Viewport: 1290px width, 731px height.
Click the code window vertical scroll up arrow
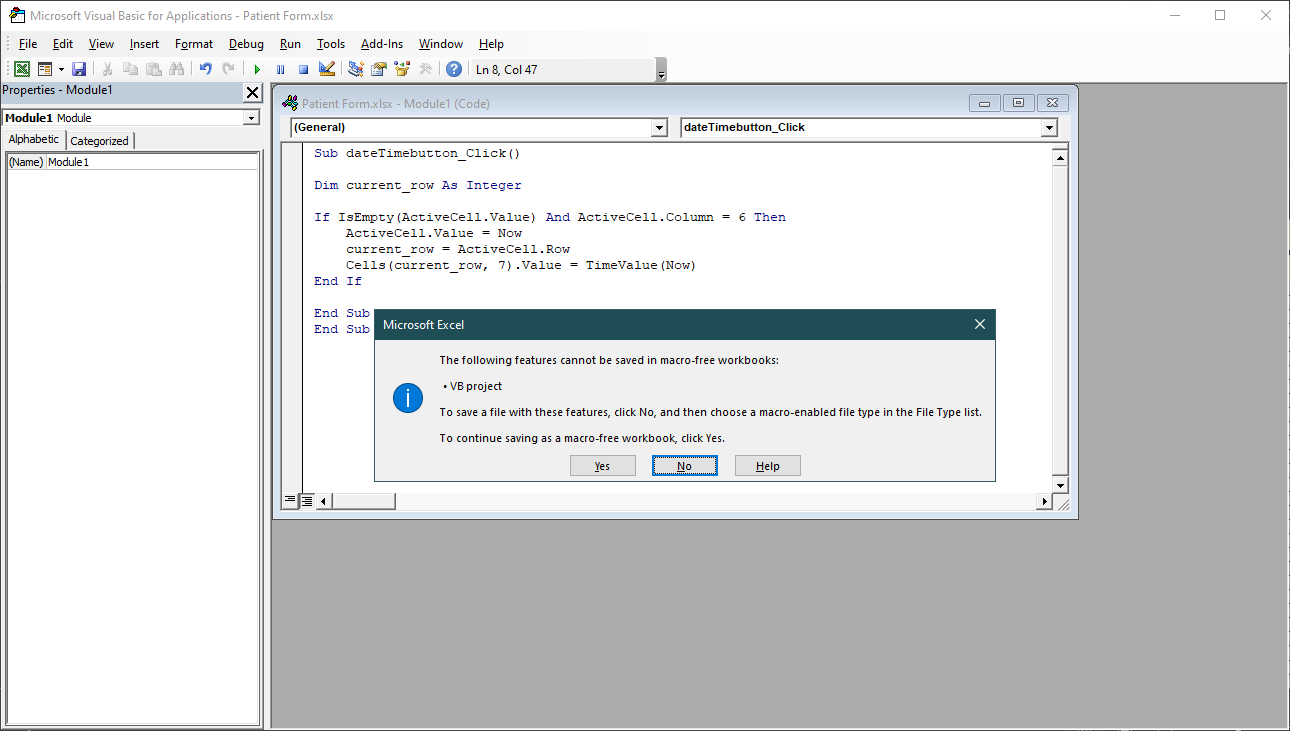1061,158
